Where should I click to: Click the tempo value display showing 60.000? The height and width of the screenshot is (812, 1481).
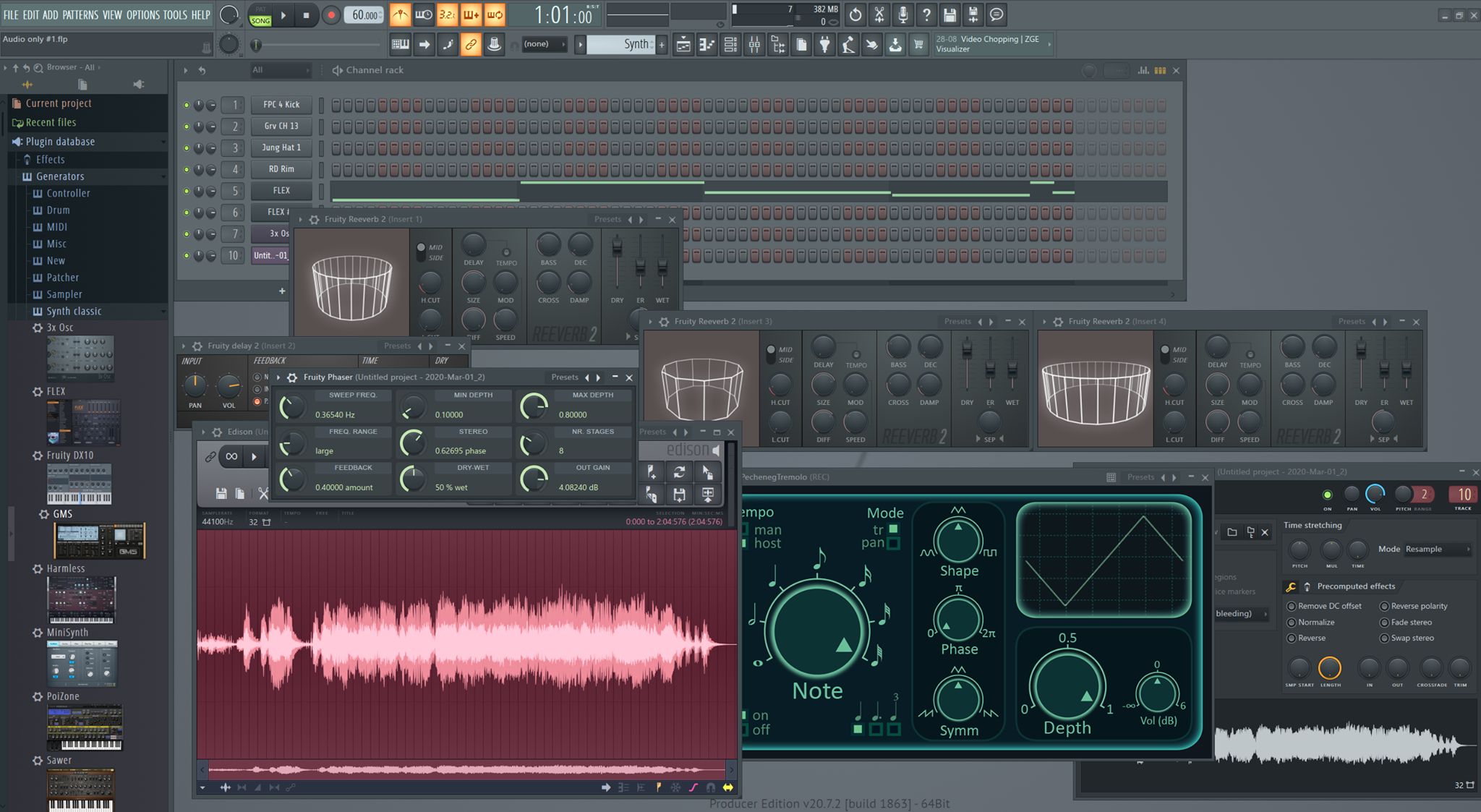tap(364, 14)
